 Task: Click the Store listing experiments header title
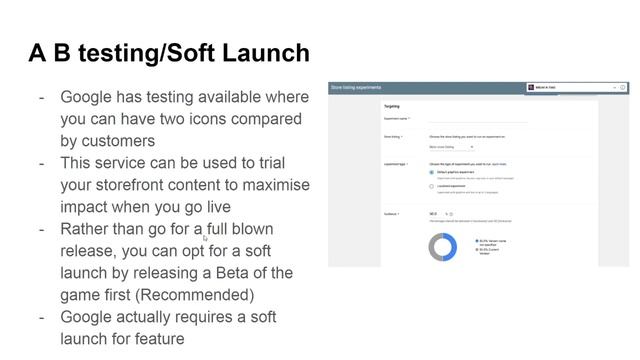356,87
